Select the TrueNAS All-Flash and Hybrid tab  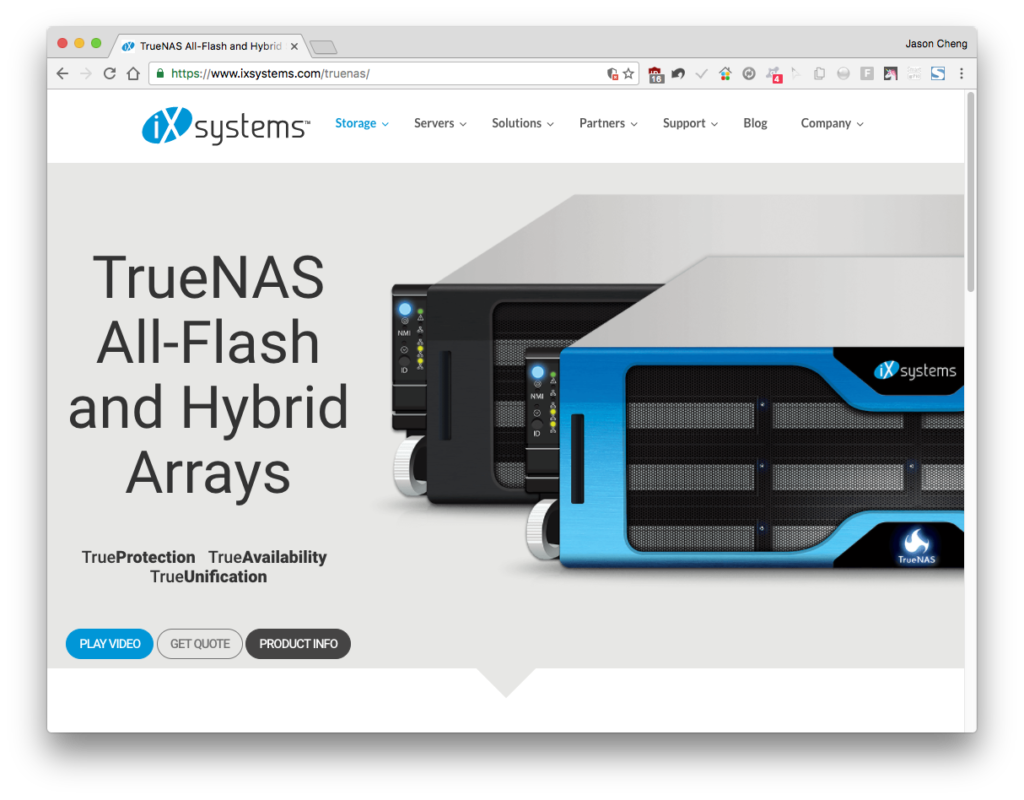(x=210, y=46)
